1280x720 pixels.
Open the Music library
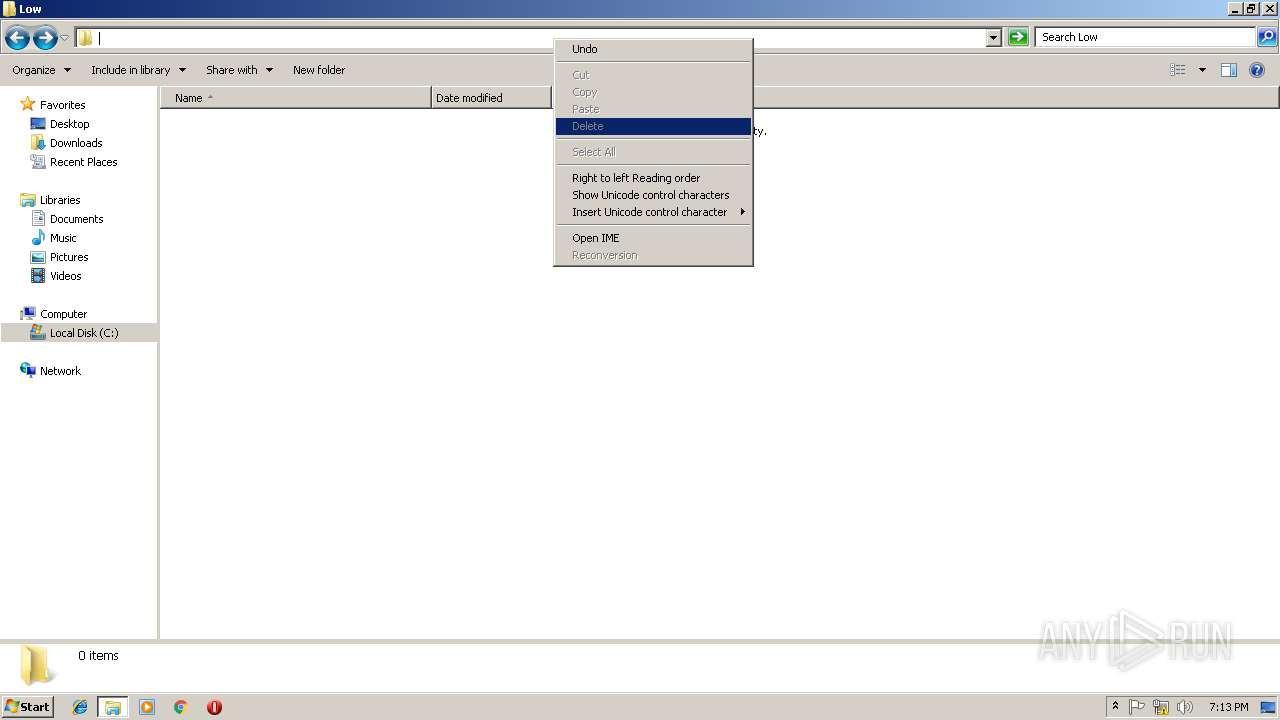(63, 238)
